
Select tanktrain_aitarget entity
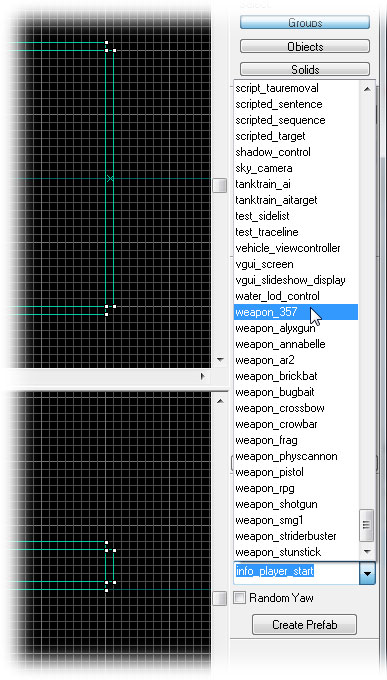pyautogui.click(x=296, y=200)
